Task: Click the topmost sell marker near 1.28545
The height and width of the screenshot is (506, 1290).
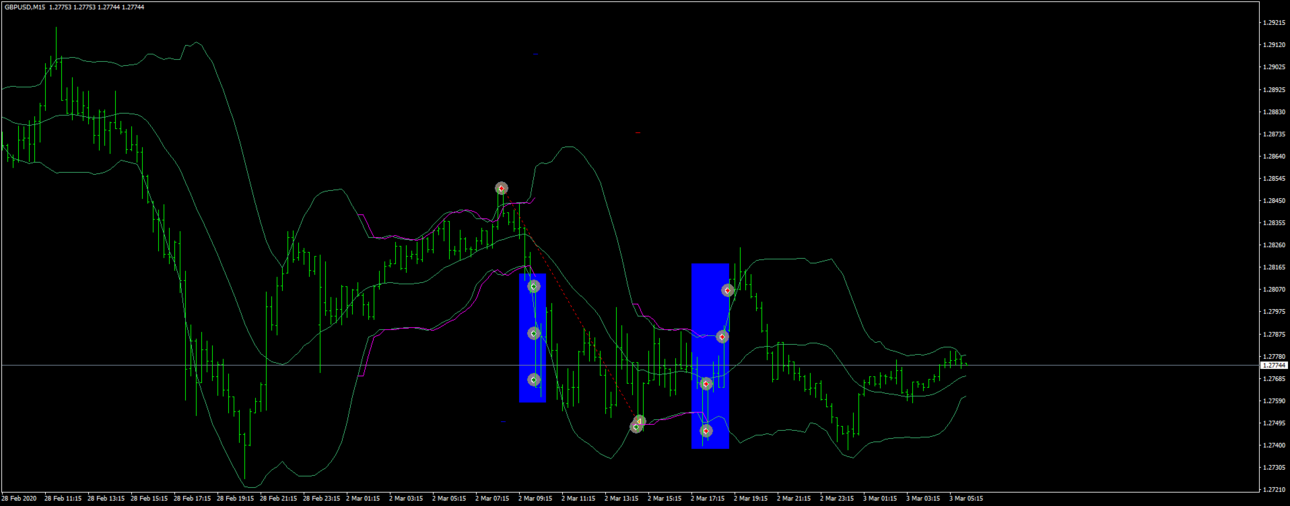Action: (502, 188)
